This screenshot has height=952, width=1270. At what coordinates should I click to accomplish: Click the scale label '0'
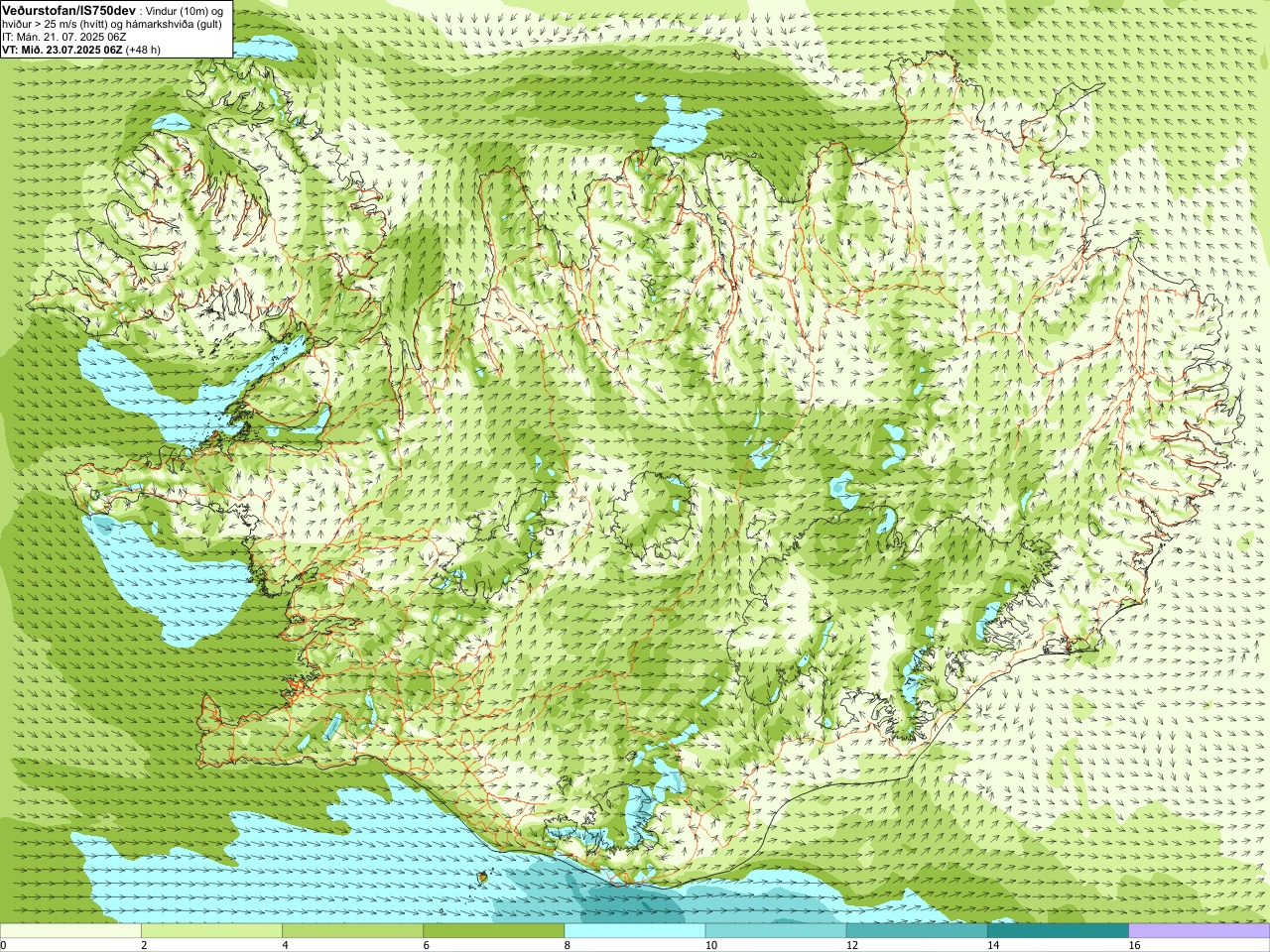pyautogui.click(x=3, y=945)
